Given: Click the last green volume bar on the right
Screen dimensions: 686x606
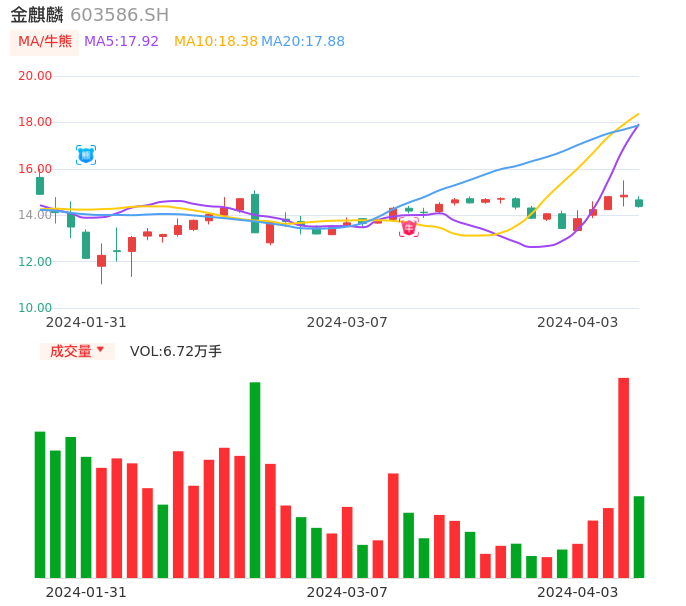Looking at the screenshot, I should point(639,537).
